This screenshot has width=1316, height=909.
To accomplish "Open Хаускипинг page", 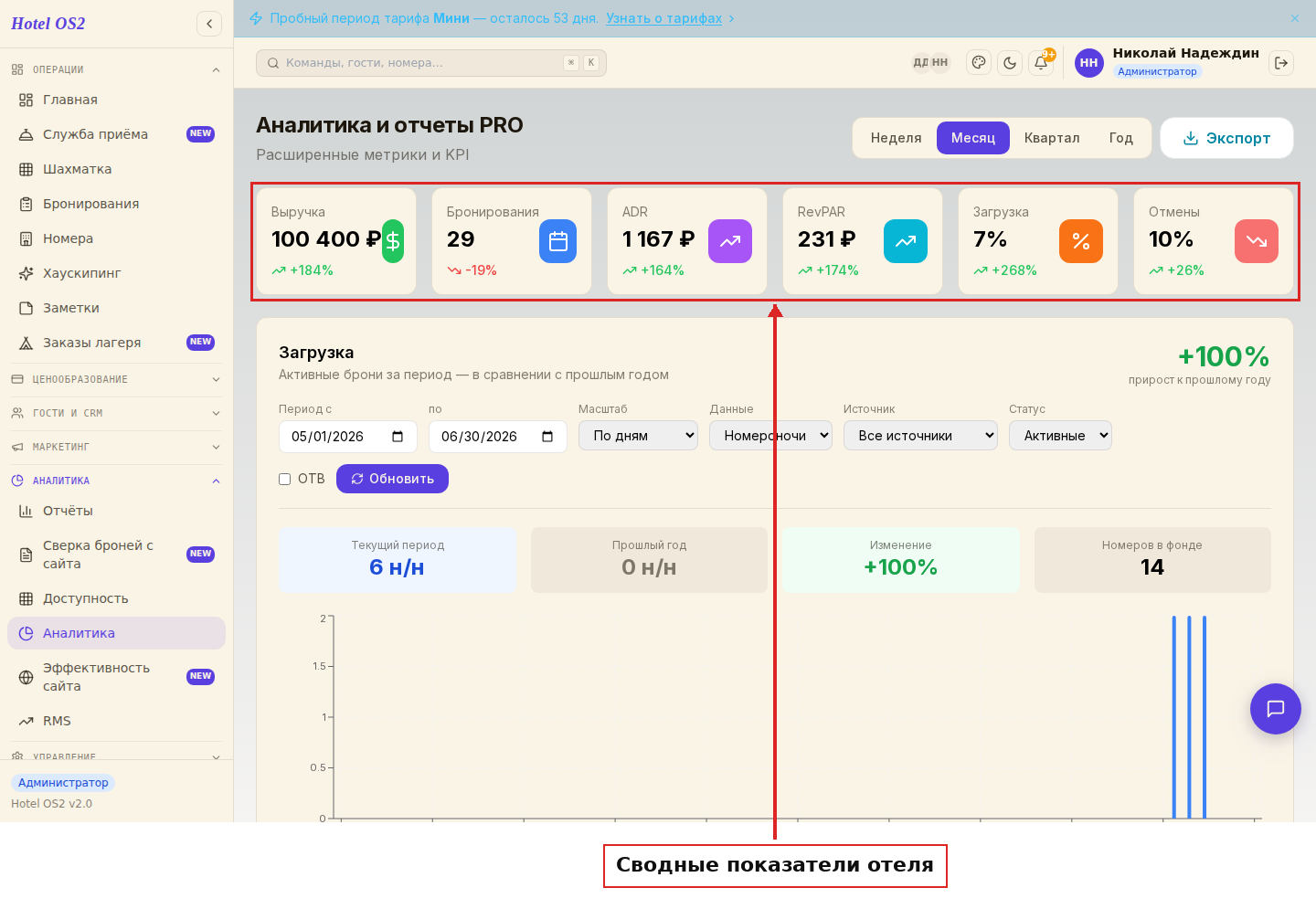I will (x=116, y=273).
